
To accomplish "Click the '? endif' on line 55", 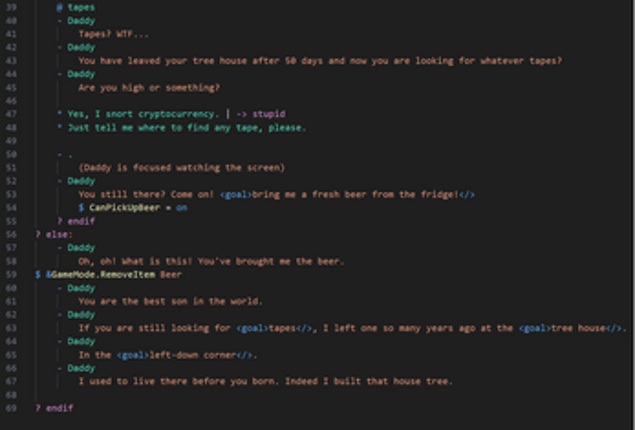I will (76, 221).
